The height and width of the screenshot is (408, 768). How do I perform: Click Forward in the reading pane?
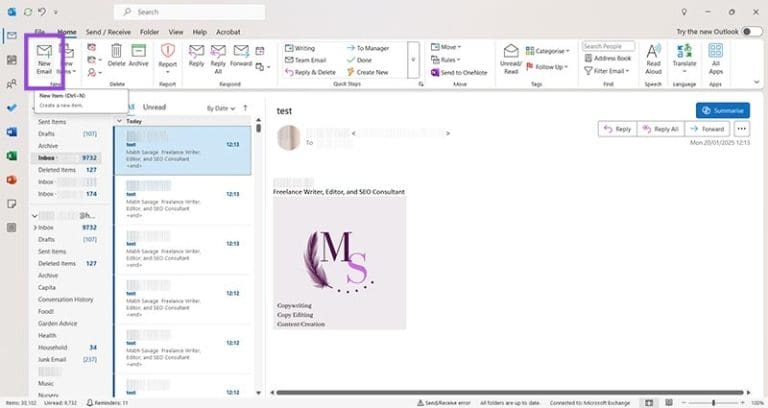click(x=707, y=129)
